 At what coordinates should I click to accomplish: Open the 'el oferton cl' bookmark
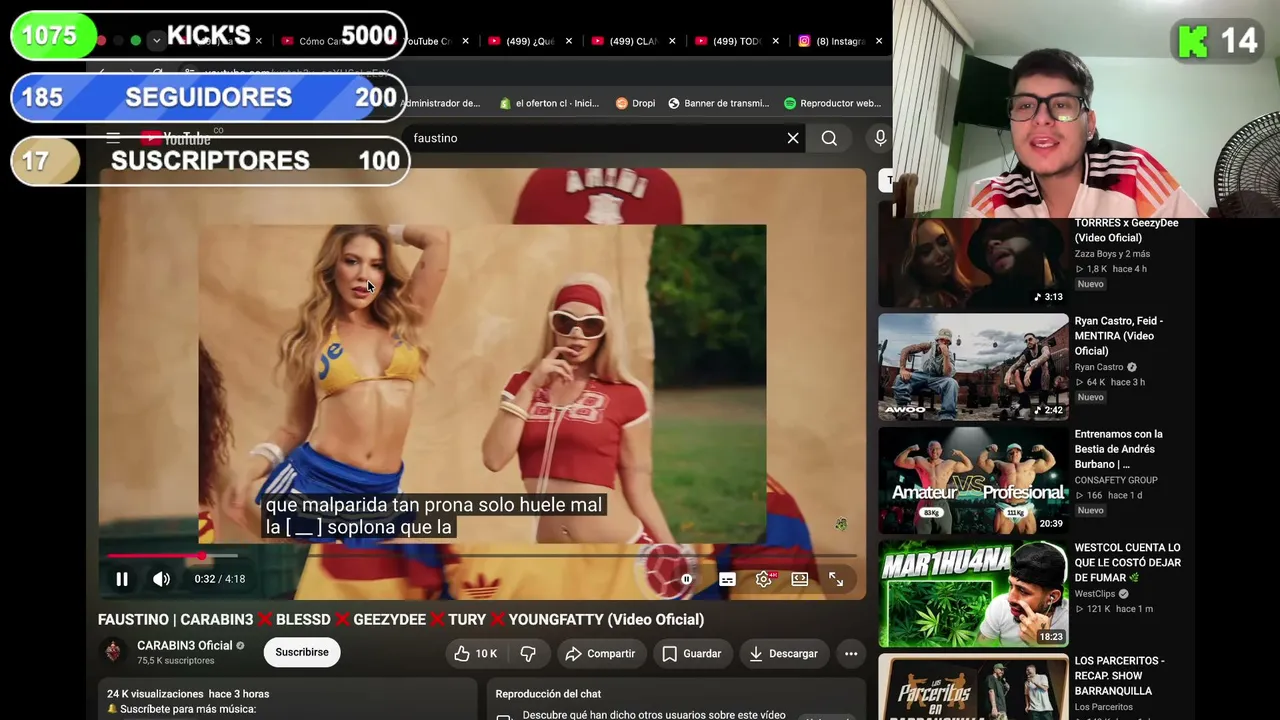click(549, 103)
